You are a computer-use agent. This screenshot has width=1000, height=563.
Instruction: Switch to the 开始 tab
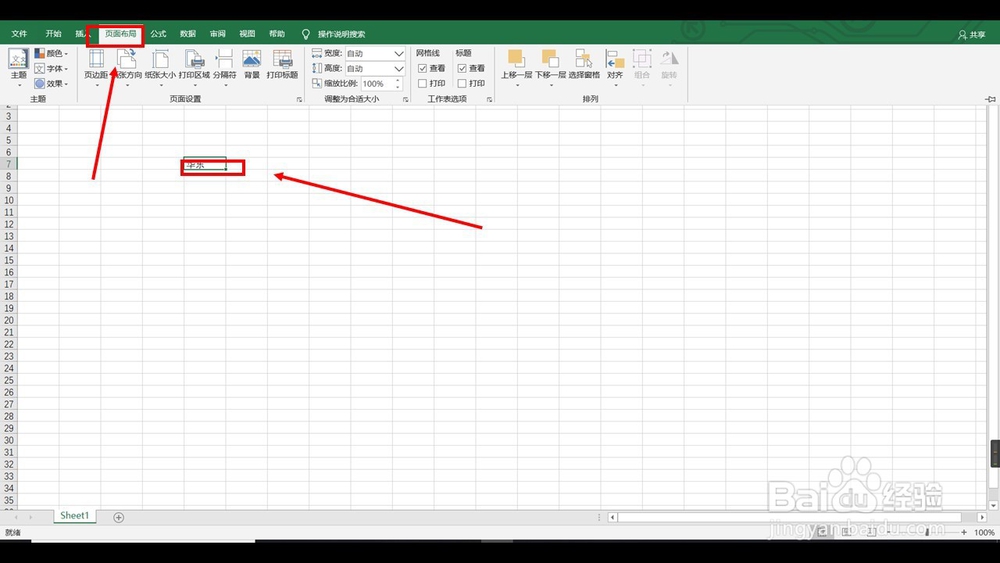[54, 34]
